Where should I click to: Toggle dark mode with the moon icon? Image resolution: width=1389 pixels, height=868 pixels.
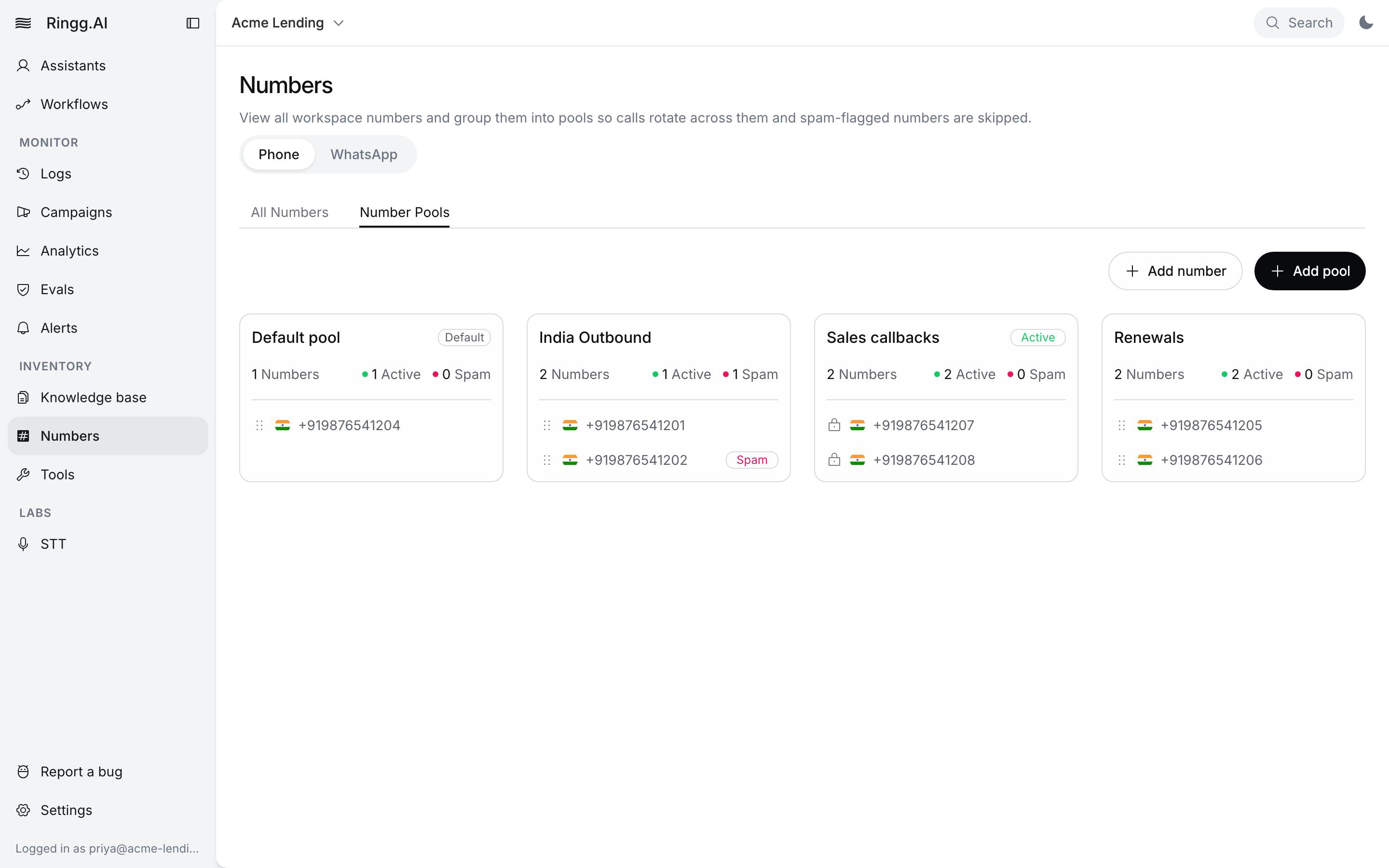[x=1366, y=23]
